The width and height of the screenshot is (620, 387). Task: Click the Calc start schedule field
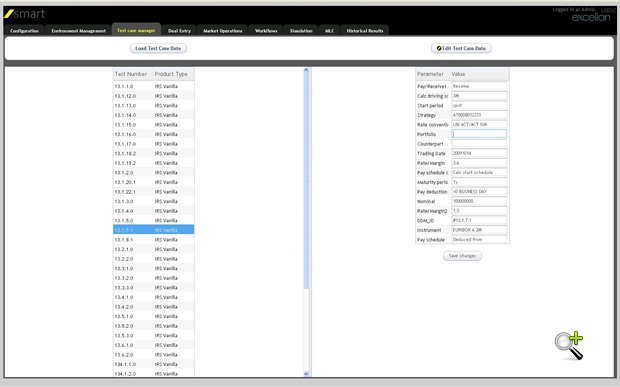pos(479,172)
